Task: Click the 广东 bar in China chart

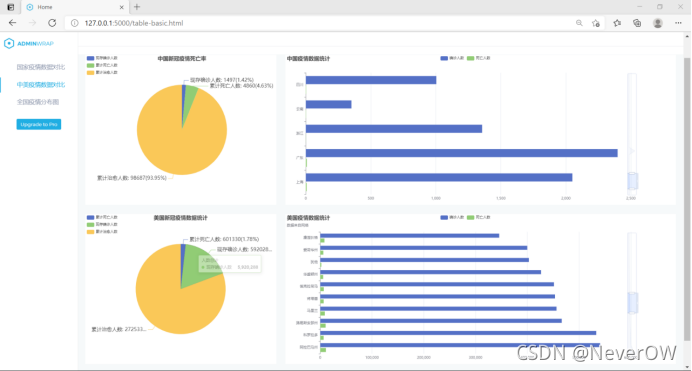Action: [461, 153]
